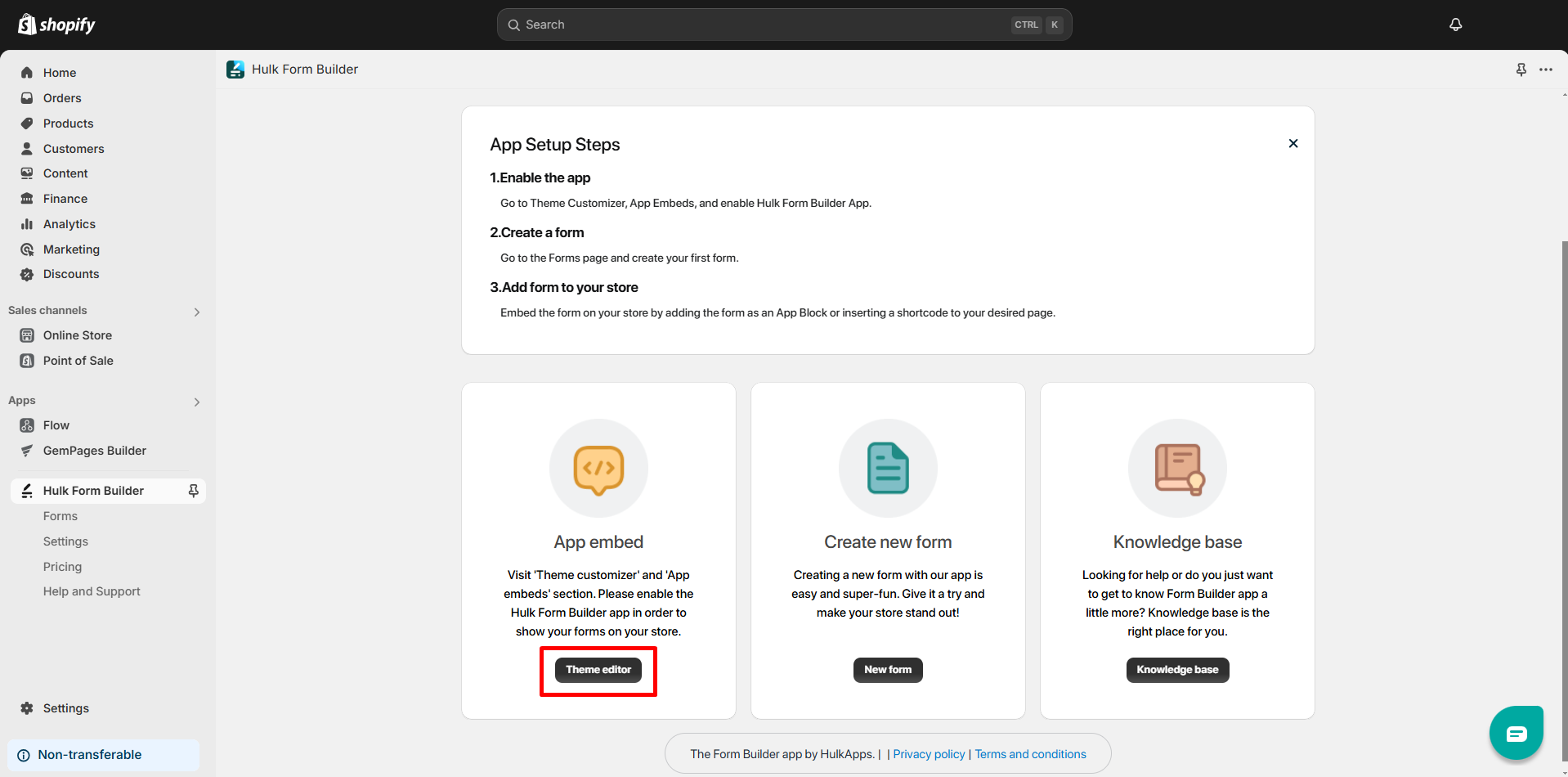Unpin Hulk Form Builder in sidebar
The image size is (1568, 777).
tap(194, 491)
